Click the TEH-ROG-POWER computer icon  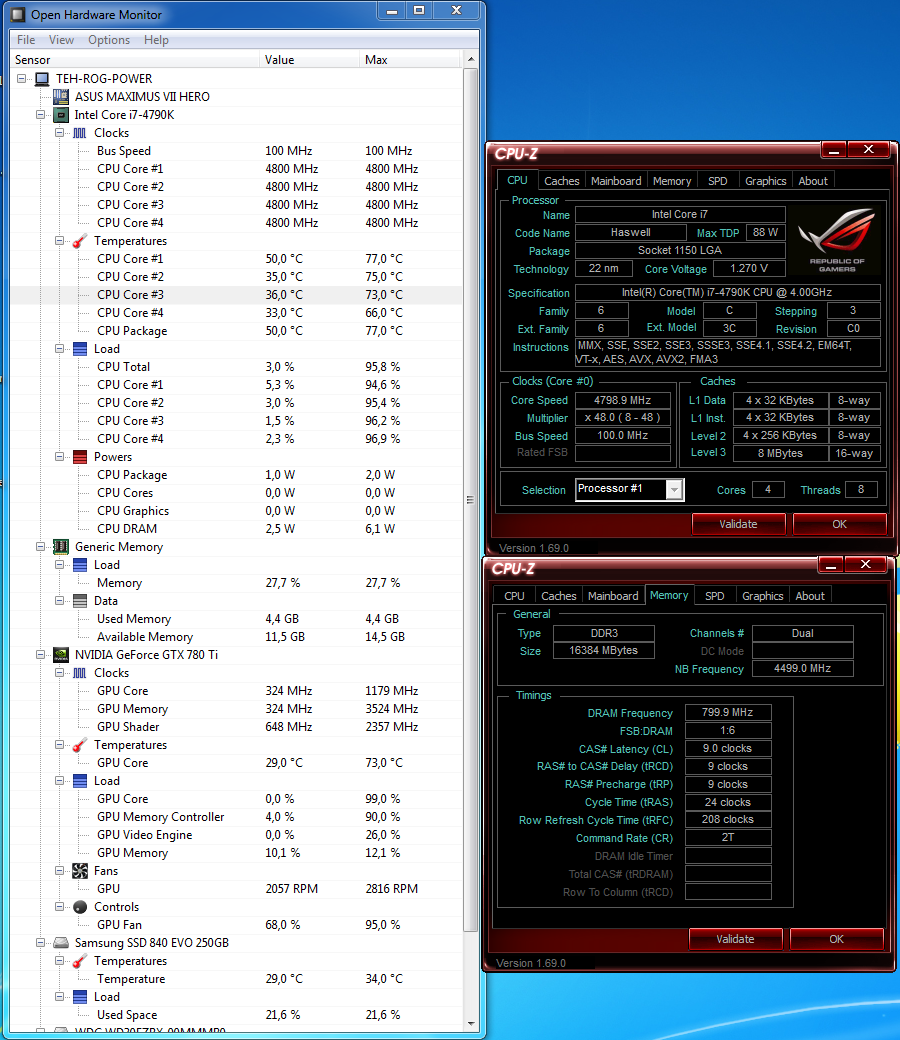[x=42, y=79]
